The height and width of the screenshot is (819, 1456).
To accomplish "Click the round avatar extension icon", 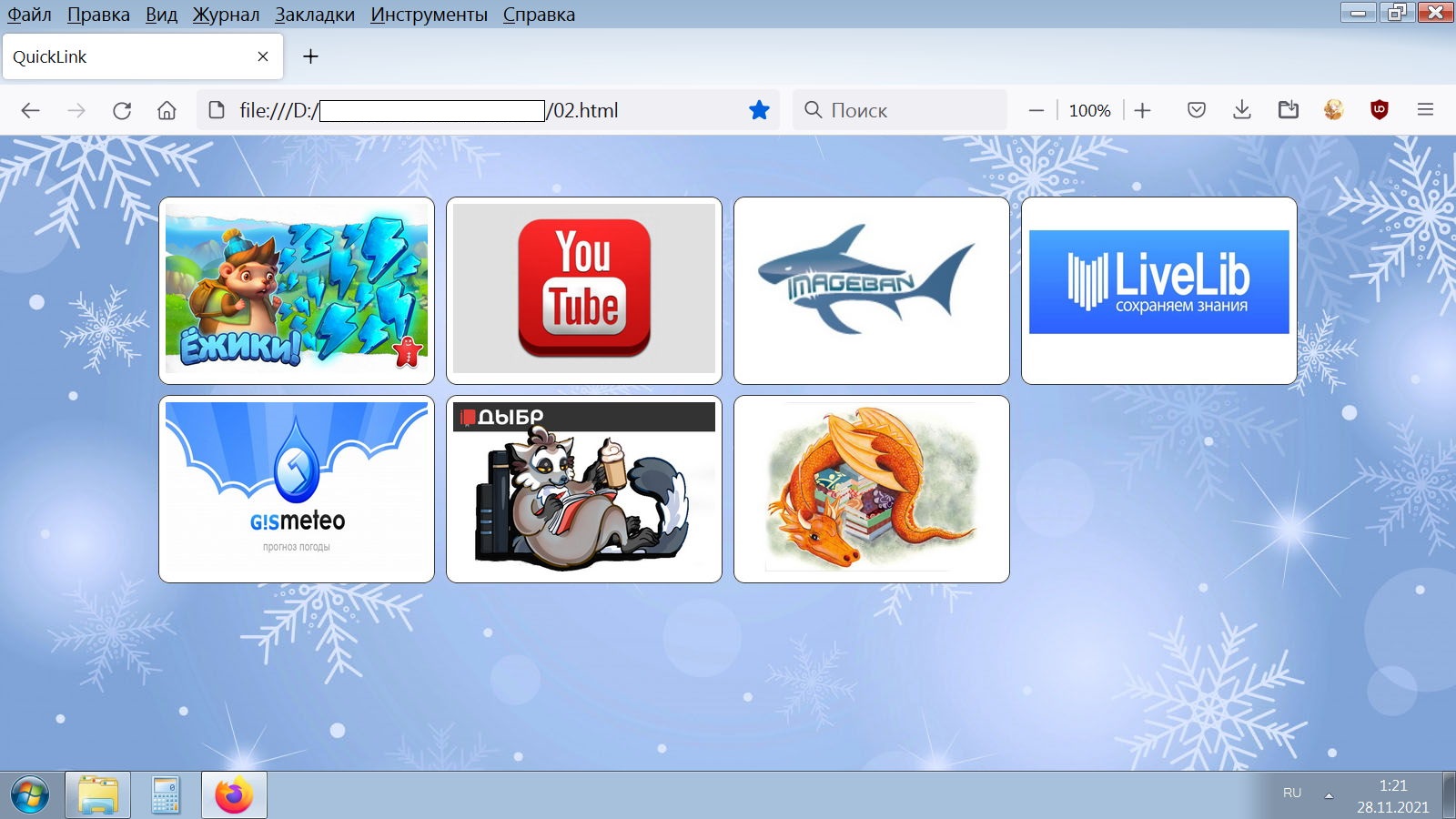I will [1334, 110].
